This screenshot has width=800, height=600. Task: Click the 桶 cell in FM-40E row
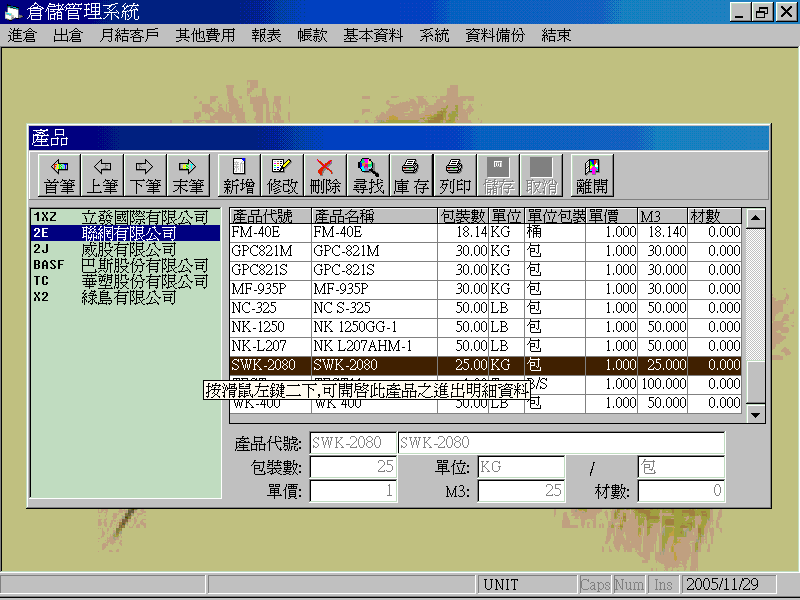[x=555, y=232]
